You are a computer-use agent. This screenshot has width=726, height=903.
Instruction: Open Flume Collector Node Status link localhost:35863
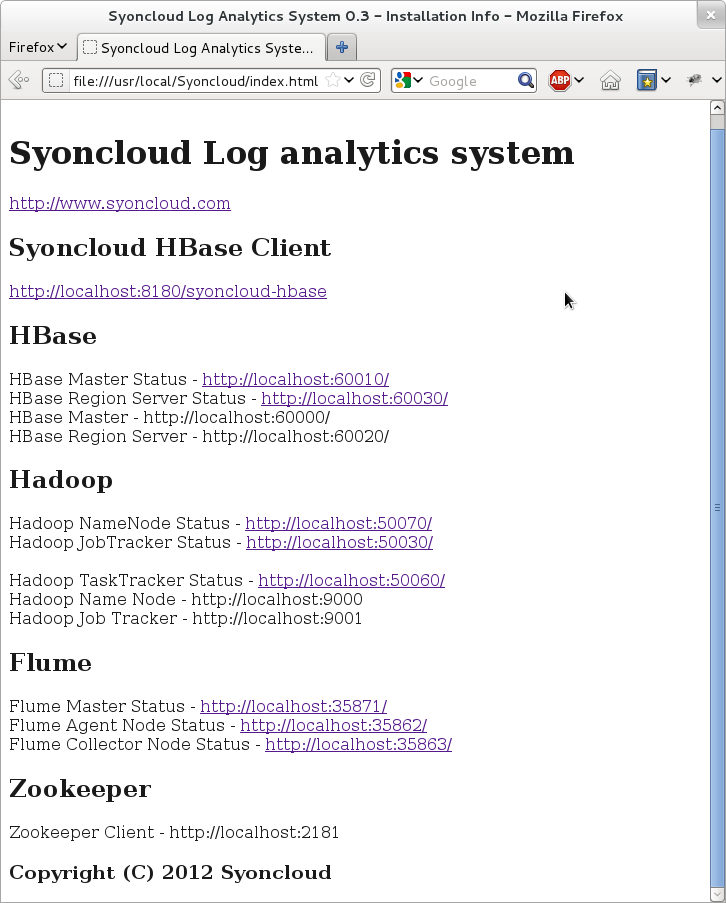(x=358, y=745)
